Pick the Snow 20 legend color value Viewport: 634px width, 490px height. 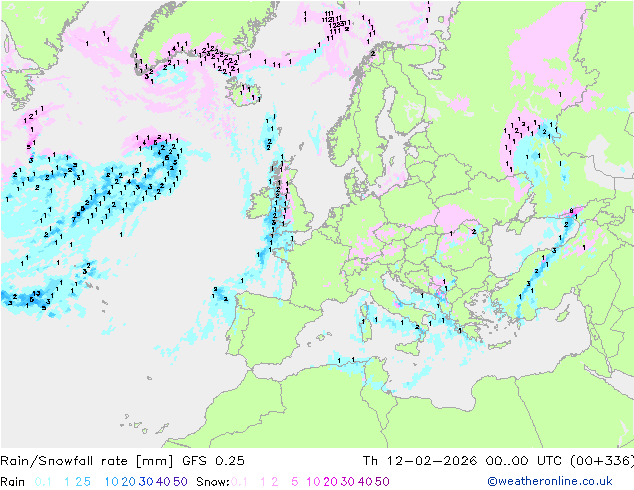pyautogui.click(x=330, y=482)
